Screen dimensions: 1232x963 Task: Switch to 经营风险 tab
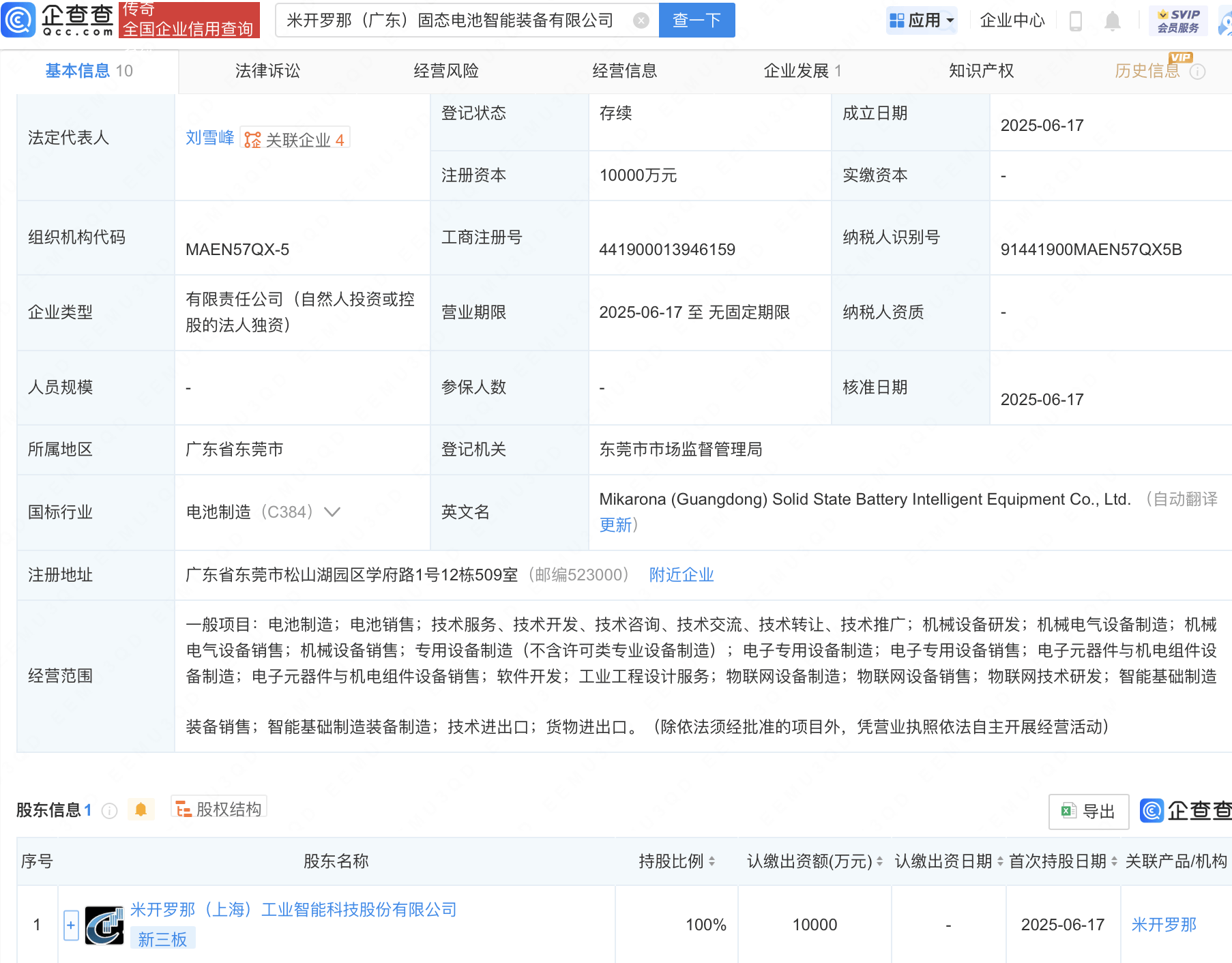(446, 71)
